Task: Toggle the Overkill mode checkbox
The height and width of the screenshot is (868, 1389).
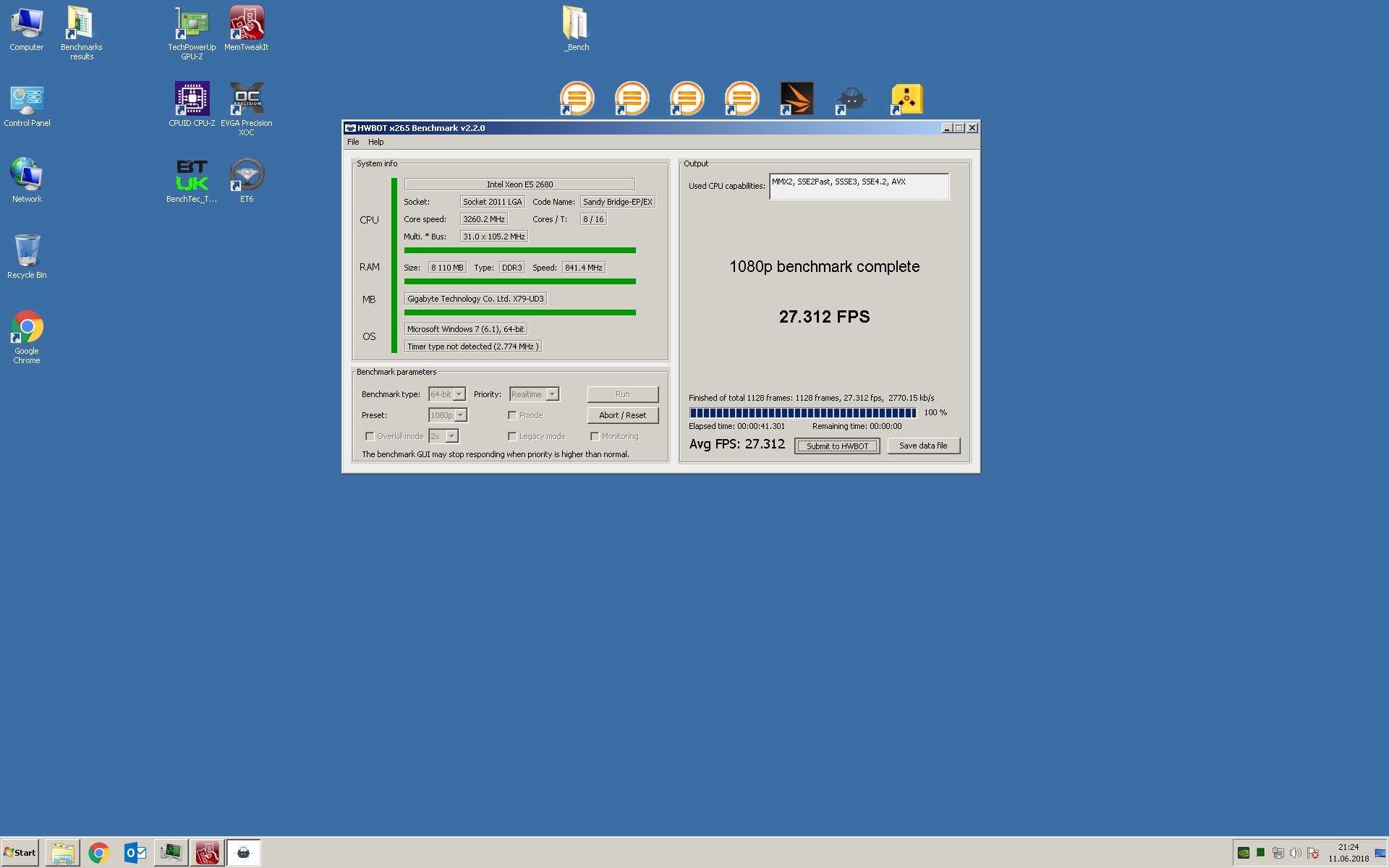Action: [370, 436]
